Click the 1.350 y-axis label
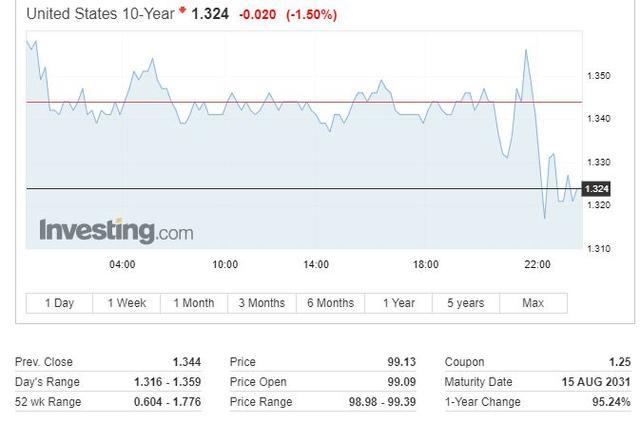 pos(598,76)
